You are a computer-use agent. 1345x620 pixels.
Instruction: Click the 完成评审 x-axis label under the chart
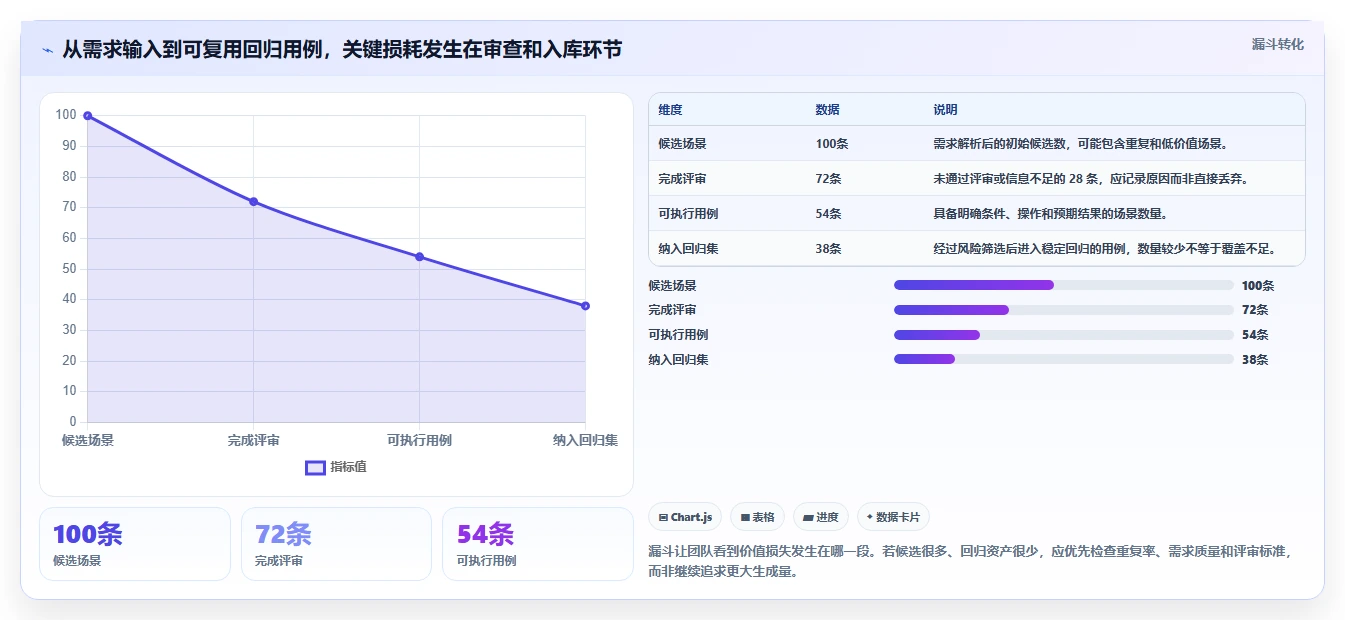(253, 440)
